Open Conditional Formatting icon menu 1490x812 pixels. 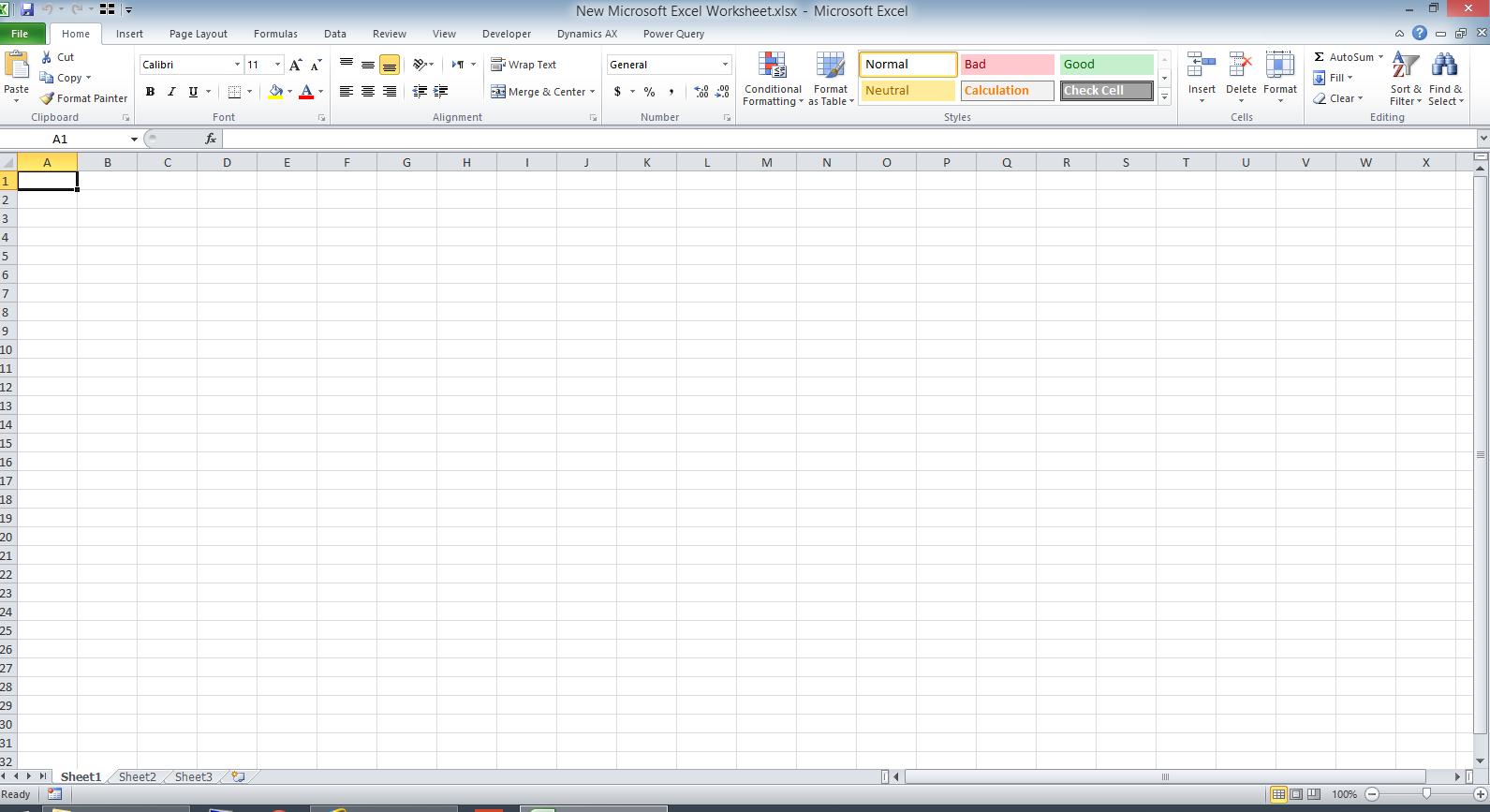point(773,66)
